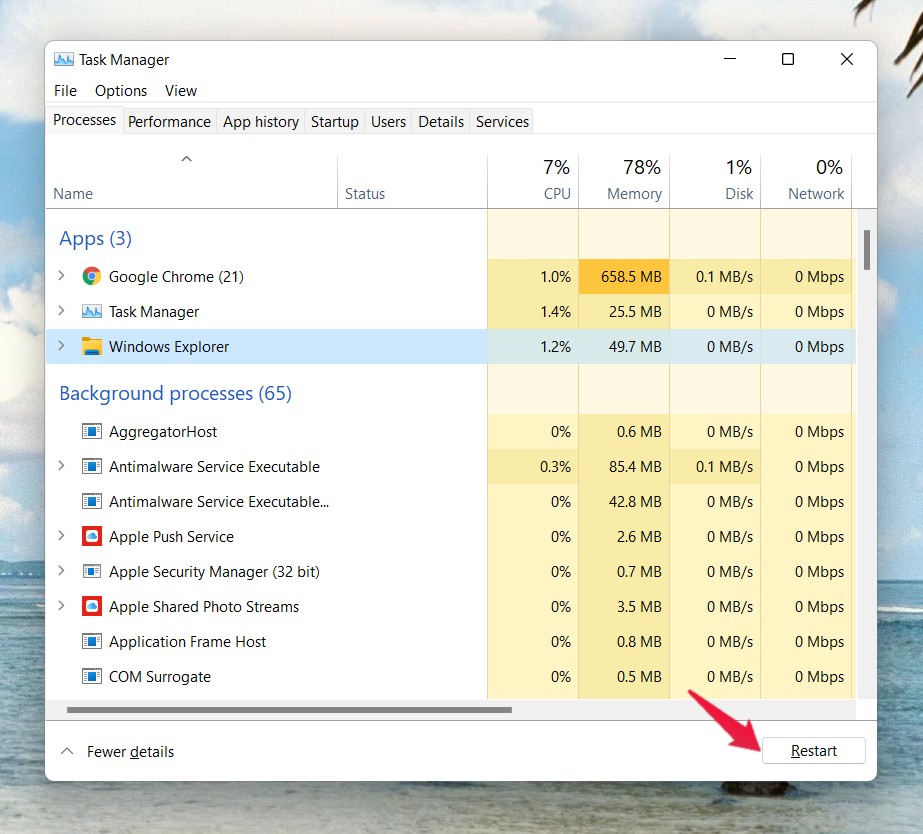The height and width of the screenshot is (834, 923).
Task: Click the vertical scrollbar thumb
Action: coord(867,250)
